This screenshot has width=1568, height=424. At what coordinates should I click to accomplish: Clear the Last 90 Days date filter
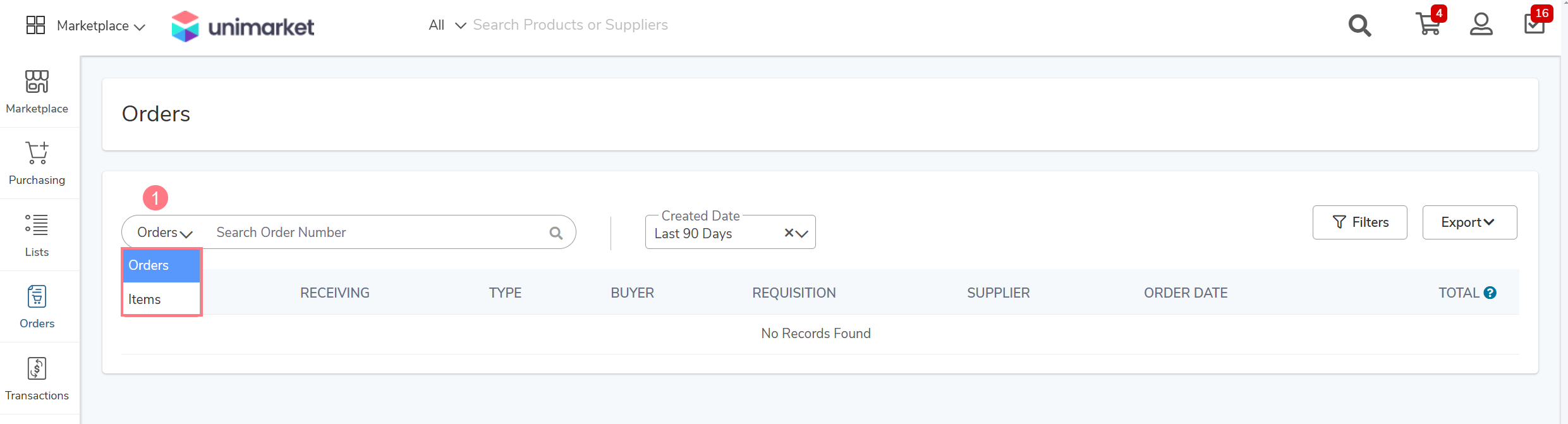[789, 233]
